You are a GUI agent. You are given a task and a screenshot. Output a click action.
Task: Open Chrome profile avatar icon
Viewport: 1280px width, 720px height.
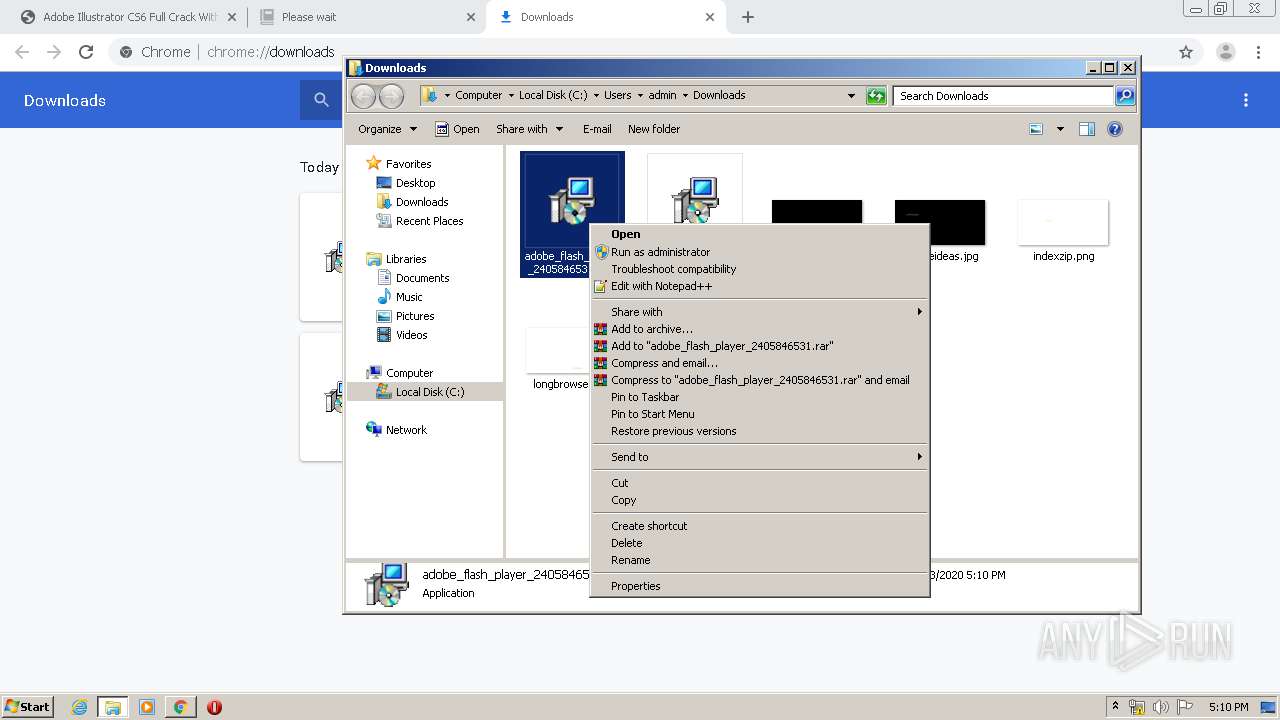1225,52
